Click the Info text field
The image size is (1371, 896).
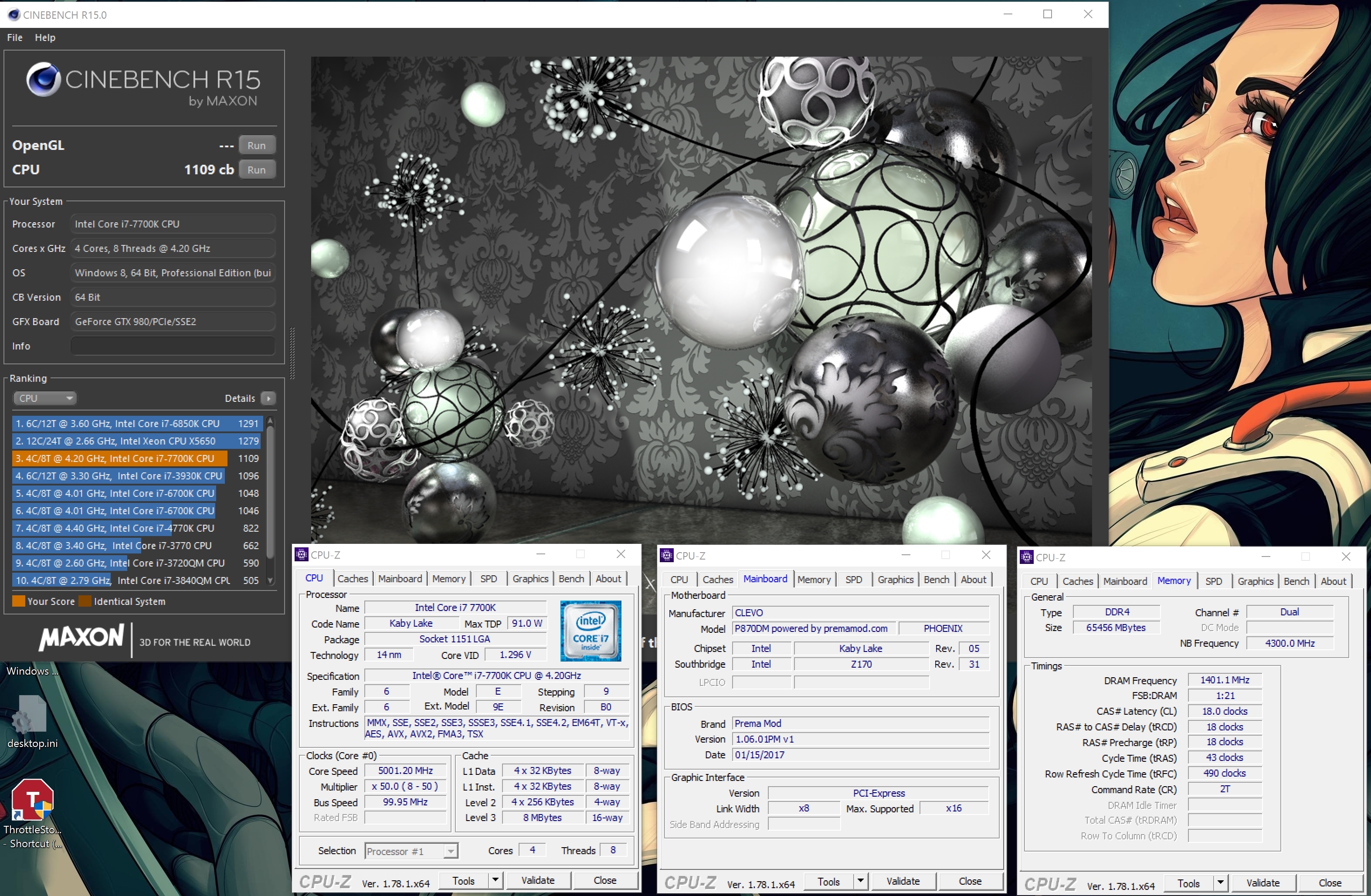(173, 346)
